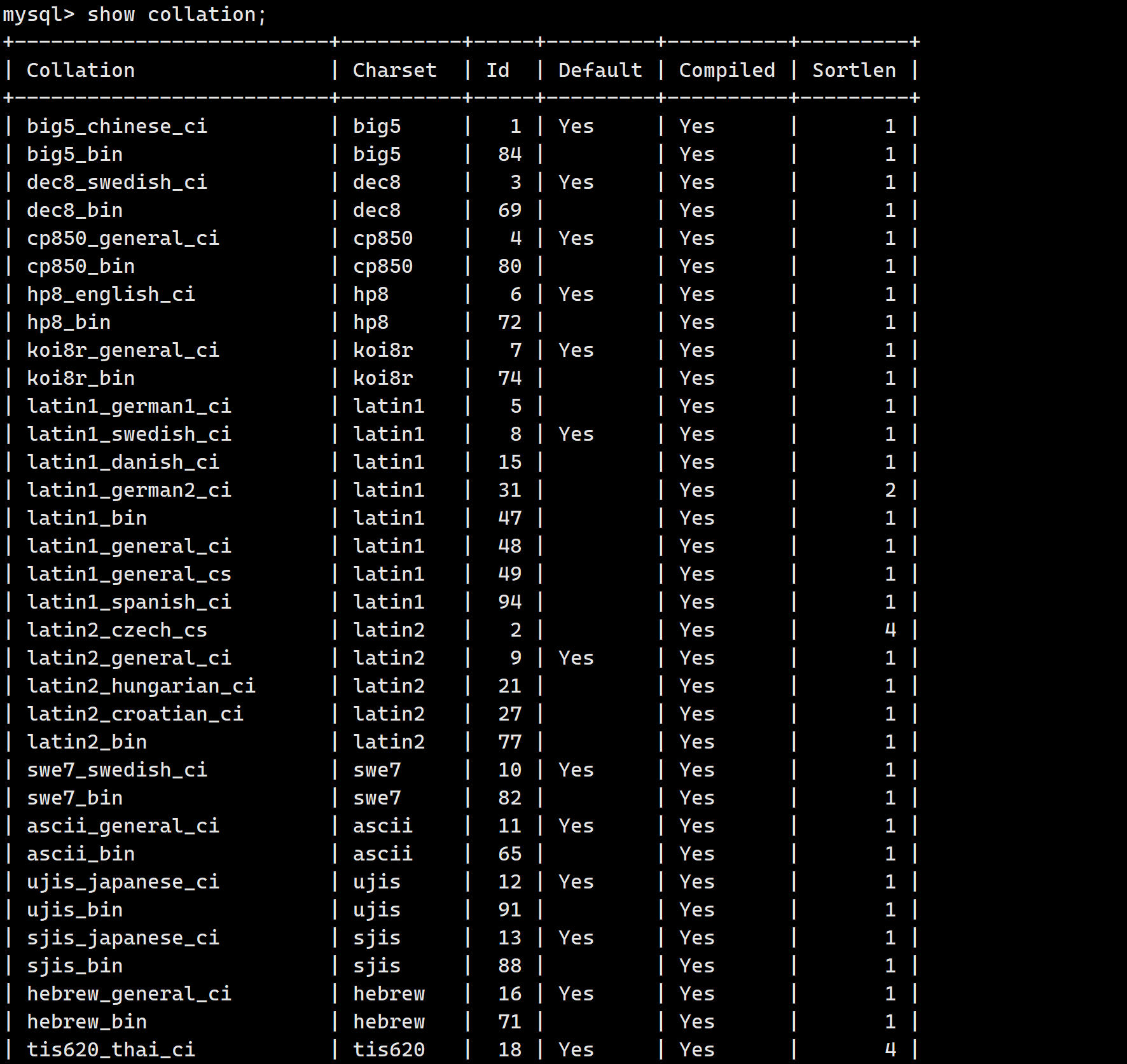Select the Collation column header
The image size is (1127, 1064).
click(81, 70)
